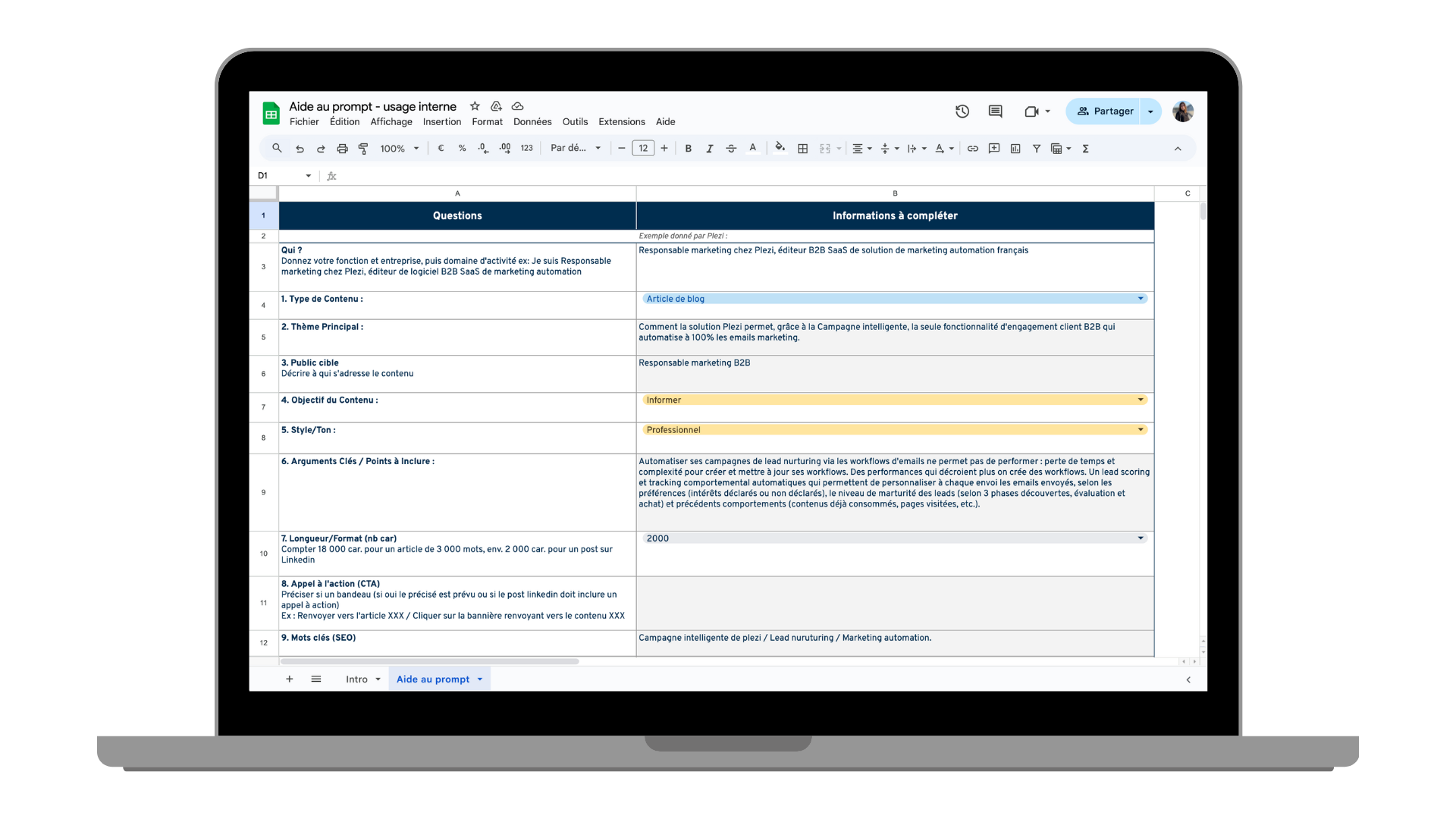The height and width of the screenshot is (819, 1456).
Task: Decrease the font size
Action: (x=622, y=149)
